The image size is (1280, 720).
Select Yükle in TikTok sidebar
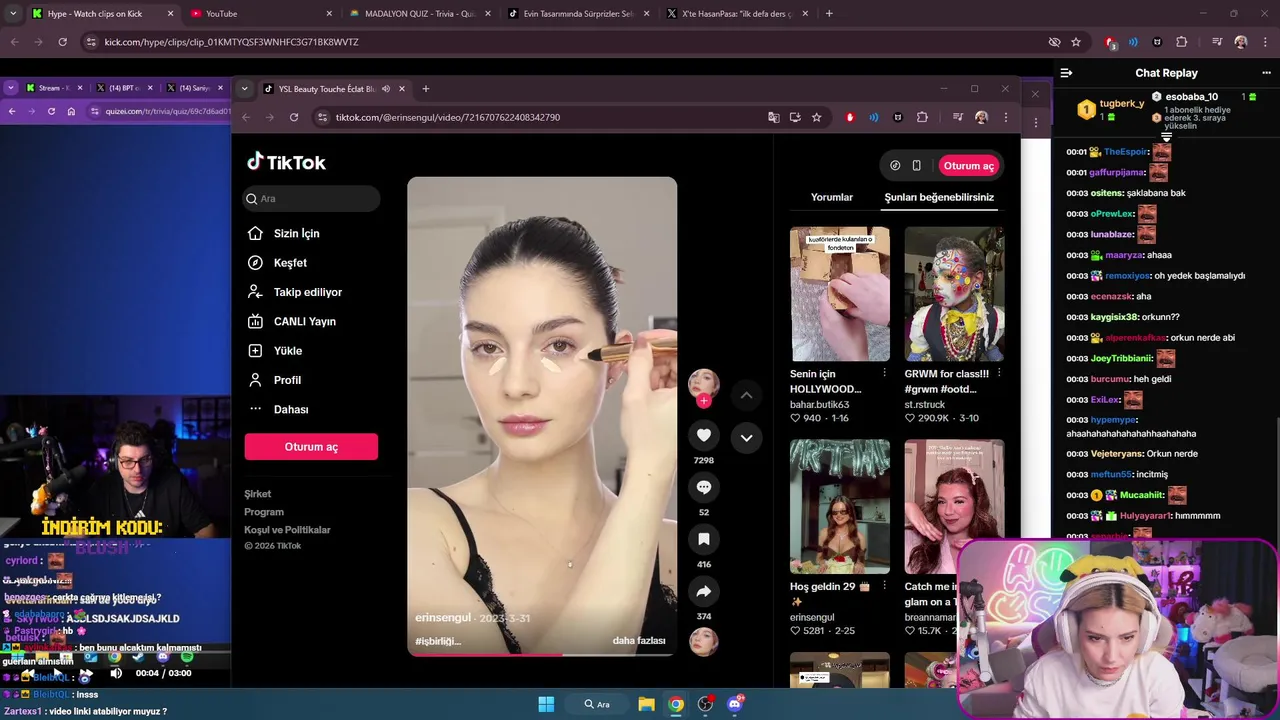tap(287, 350)
